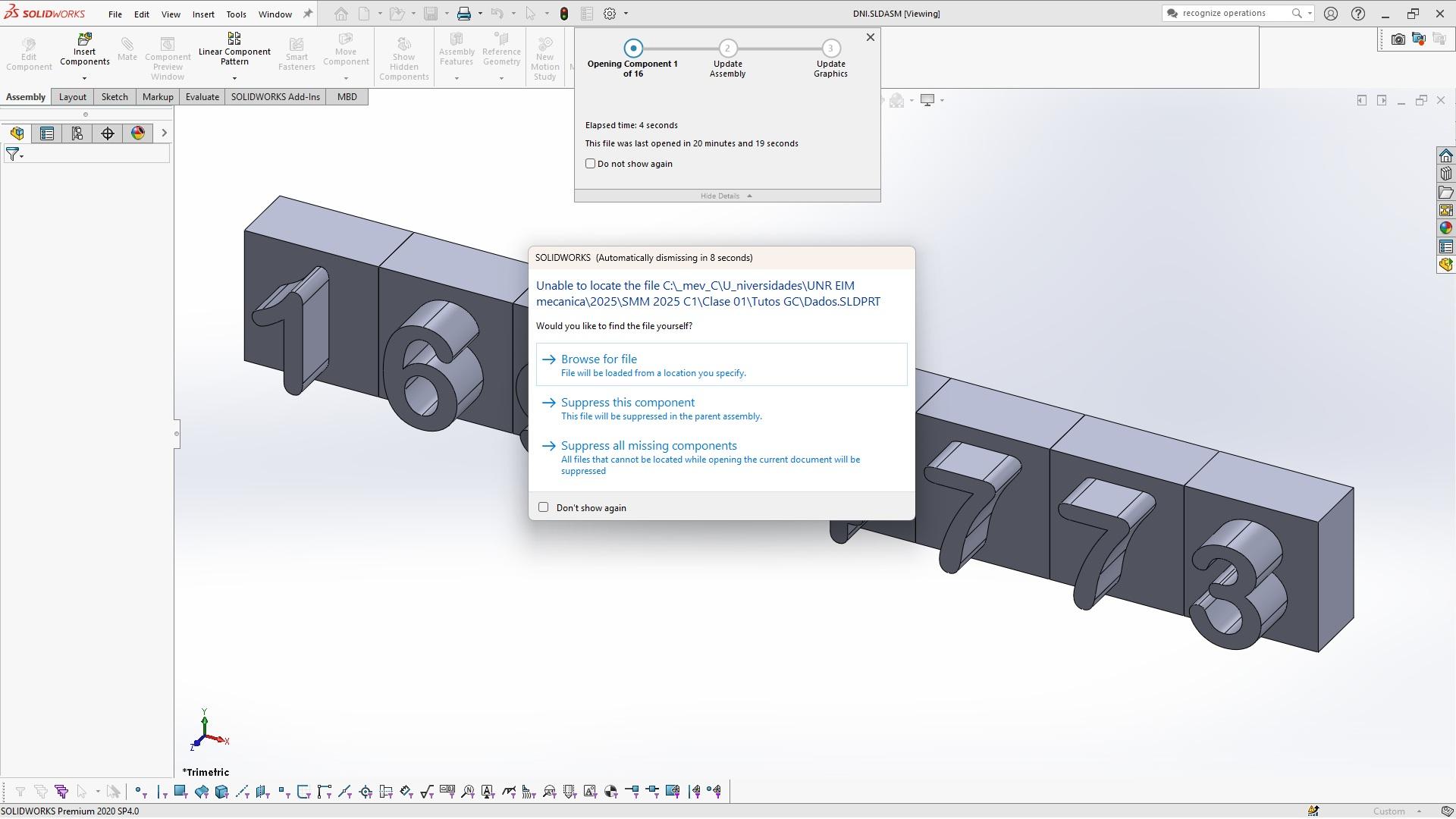The image size is (1456, 819).
Task: Open the Insert menu
Action: (203, 14)
